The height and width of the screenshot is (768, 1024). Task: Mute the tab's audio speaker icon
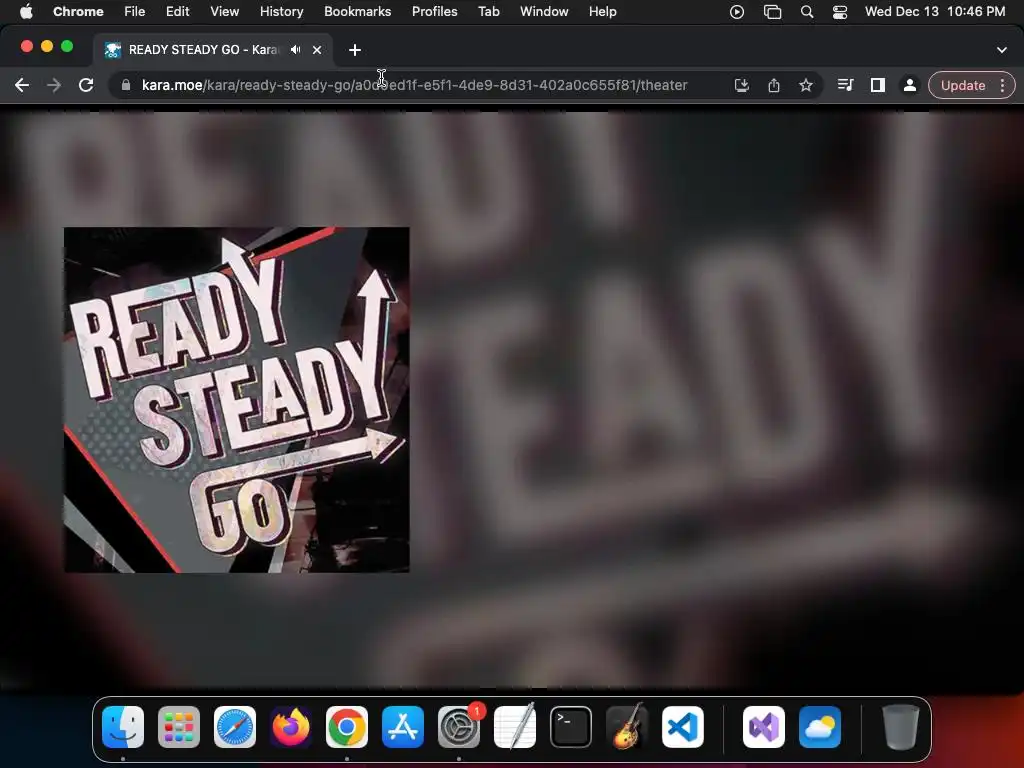pyautogui.click(x=296, y=50)
